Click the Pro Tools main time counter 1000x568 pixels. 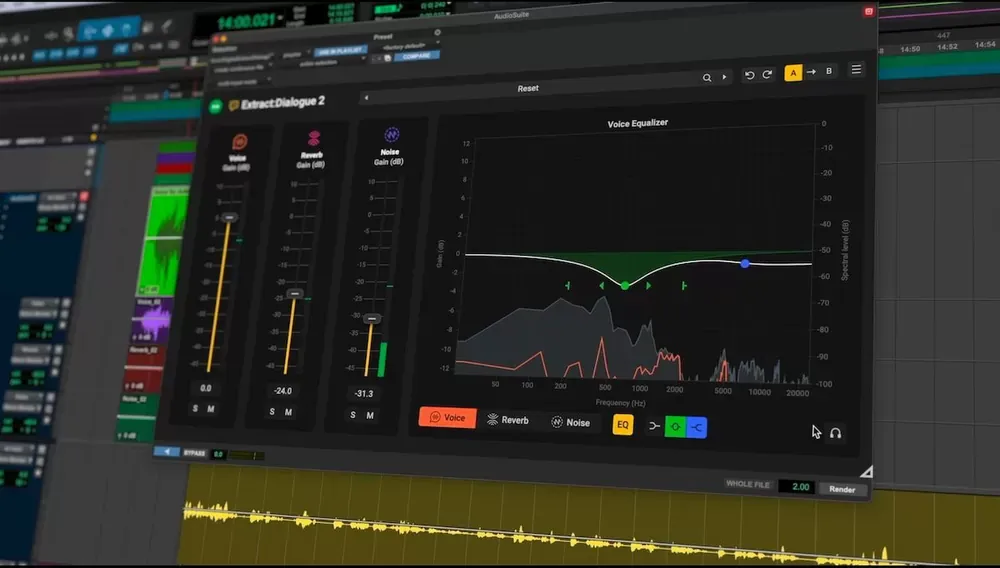(x=247, y=22)
